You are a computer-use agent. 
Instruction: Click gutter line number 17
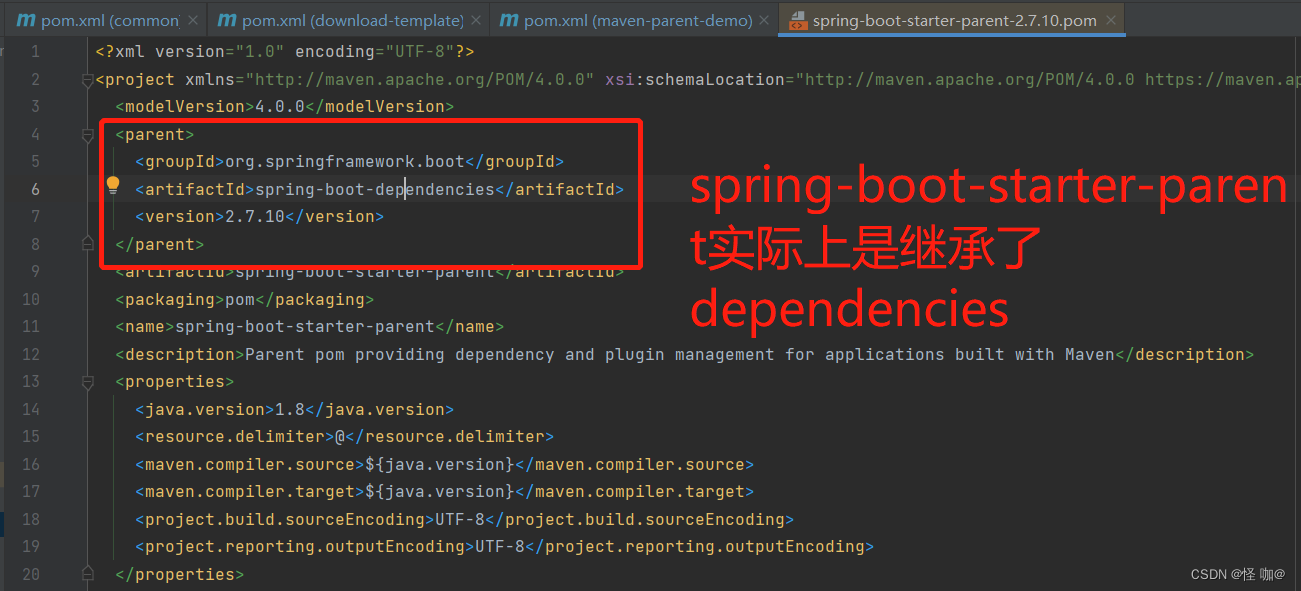30,491
